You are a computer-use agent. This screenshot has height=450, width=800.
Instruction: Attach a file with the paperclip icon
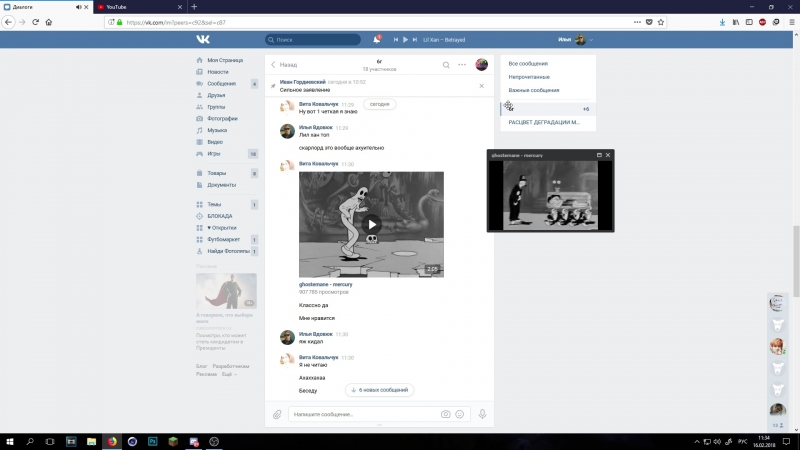277,414
